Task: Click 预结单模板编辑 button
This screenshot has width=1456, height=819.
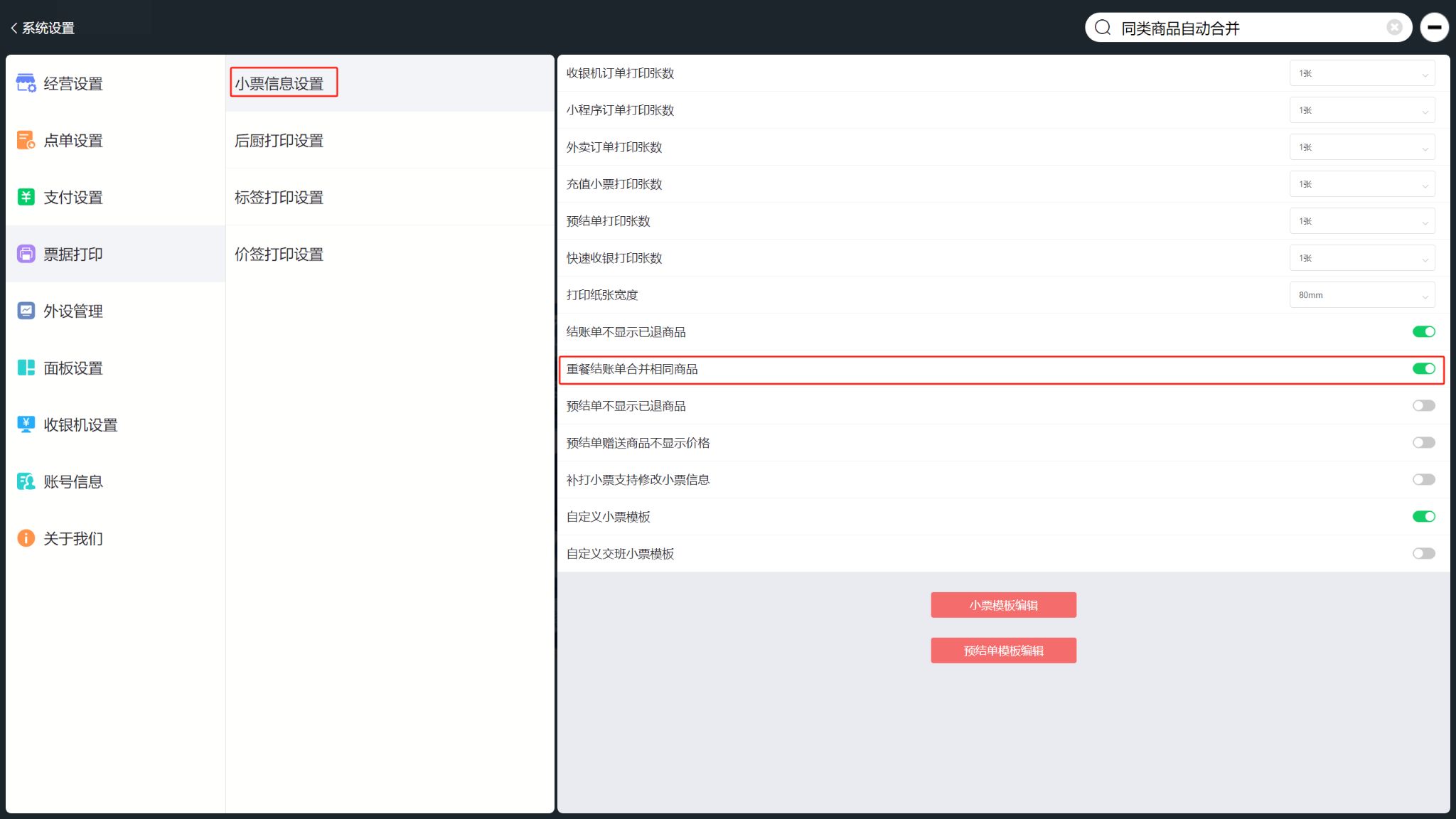Action: pos(1003,651)
